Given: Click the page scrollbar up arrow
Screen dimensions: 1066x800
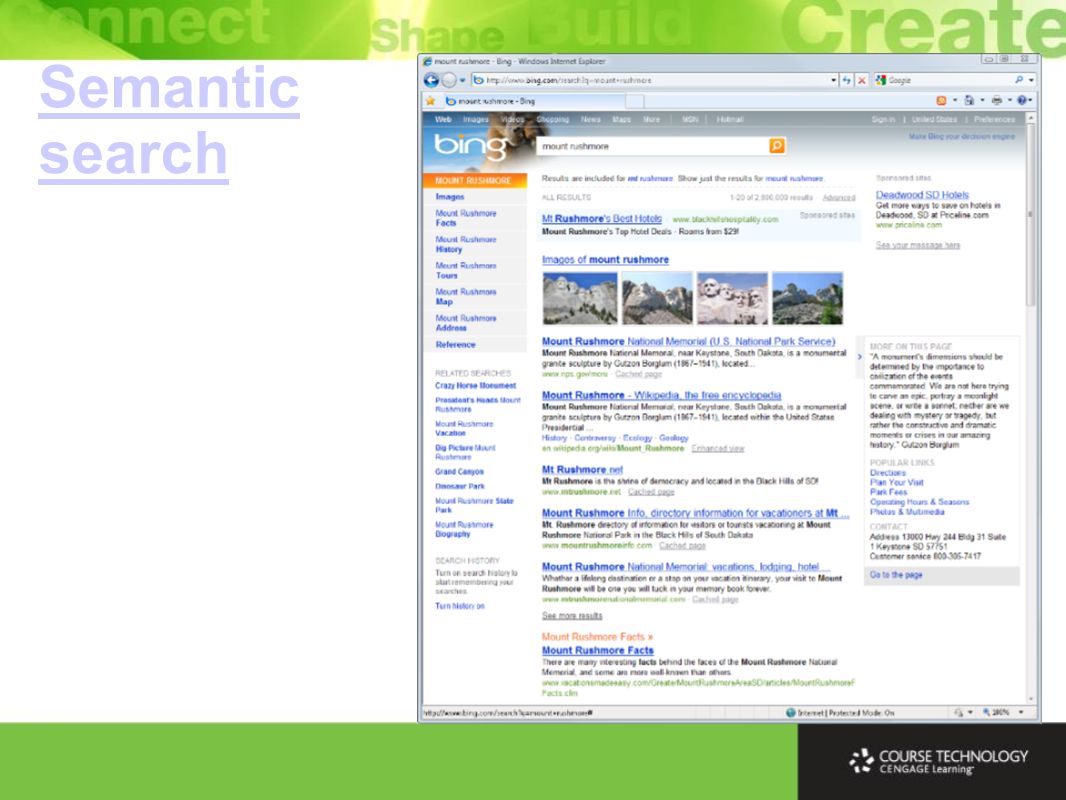Looking at the screenshot, I should tap(1031, 118).
